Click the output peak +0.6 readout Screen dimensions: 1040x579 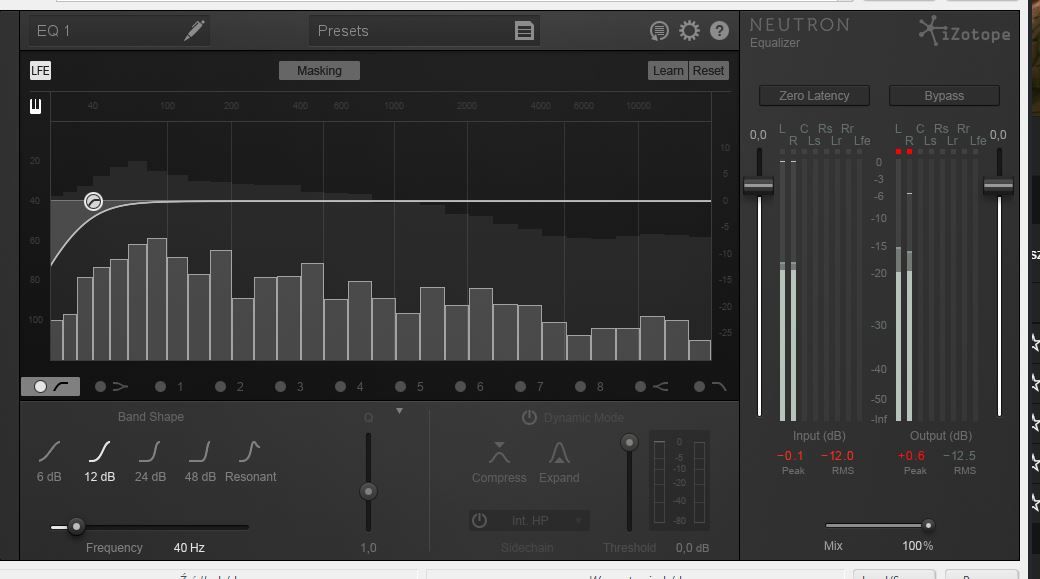pyautogui.click(x=911, y=456)
